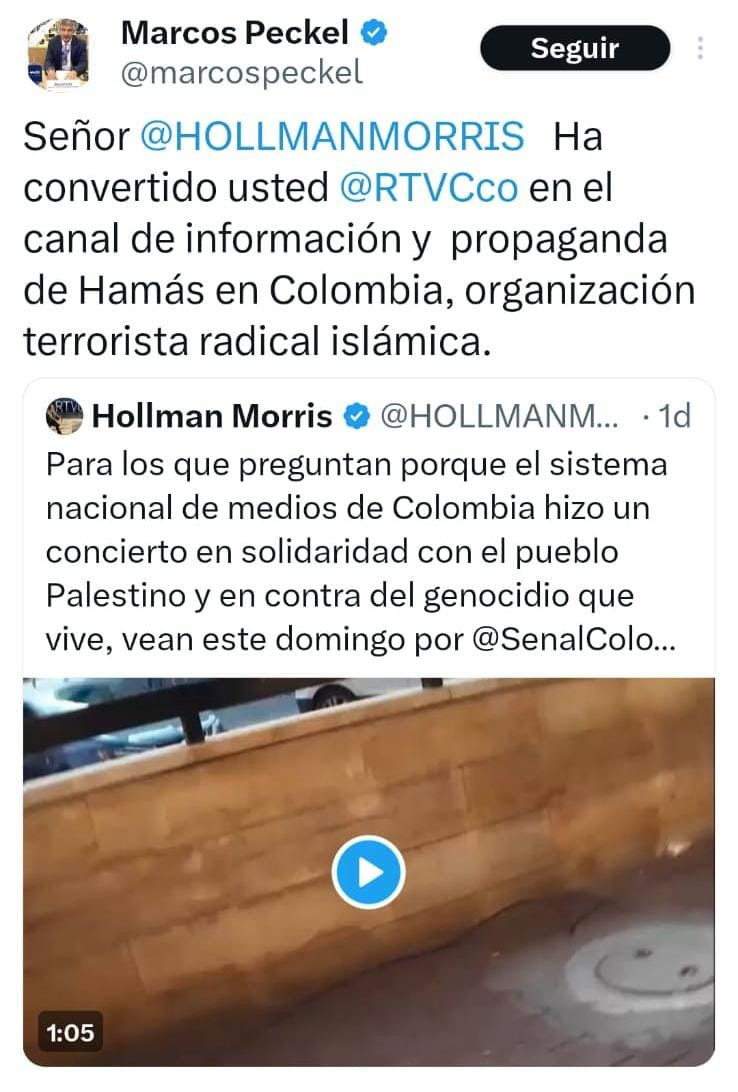The image size is (738, 1092).
Task: Open Hollman Morris's display name link
Action: click(212, 416)
